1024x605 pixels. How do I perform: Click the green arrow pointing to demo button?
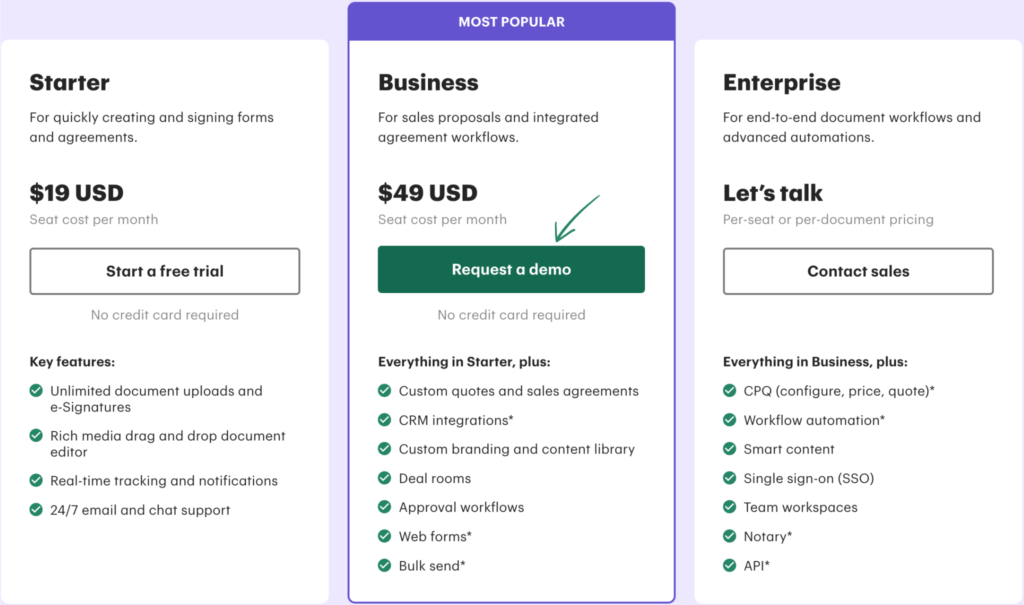(576, 218)
